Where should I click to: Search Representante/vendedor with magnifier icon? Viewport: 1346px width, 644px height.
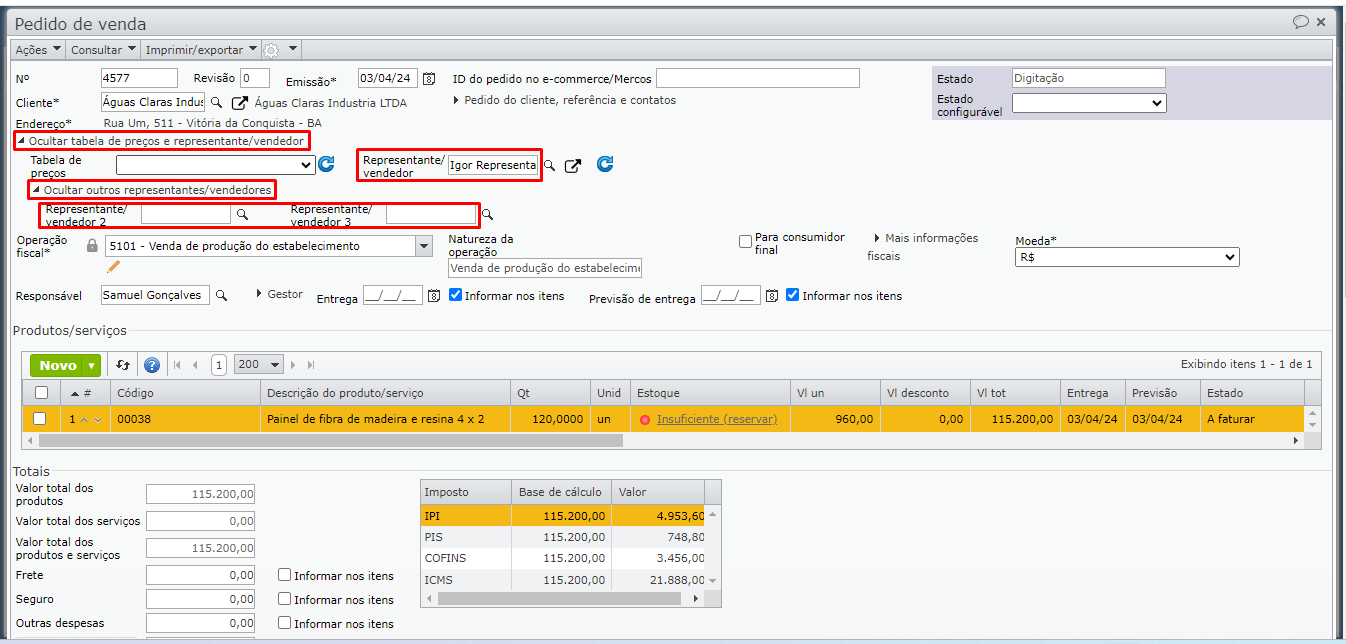pyautogui.click(x=549, y=166)
